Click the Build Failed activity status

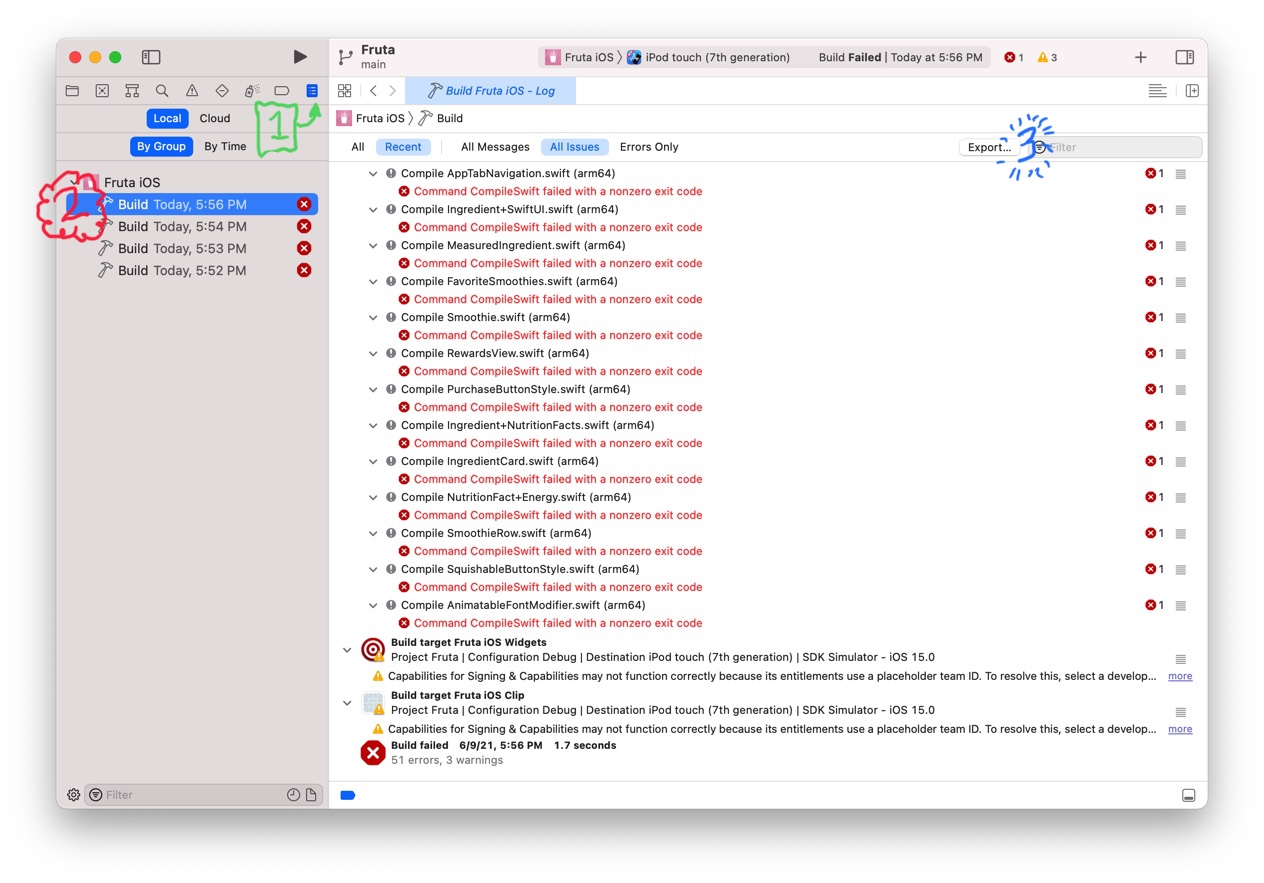coord(900,57)
